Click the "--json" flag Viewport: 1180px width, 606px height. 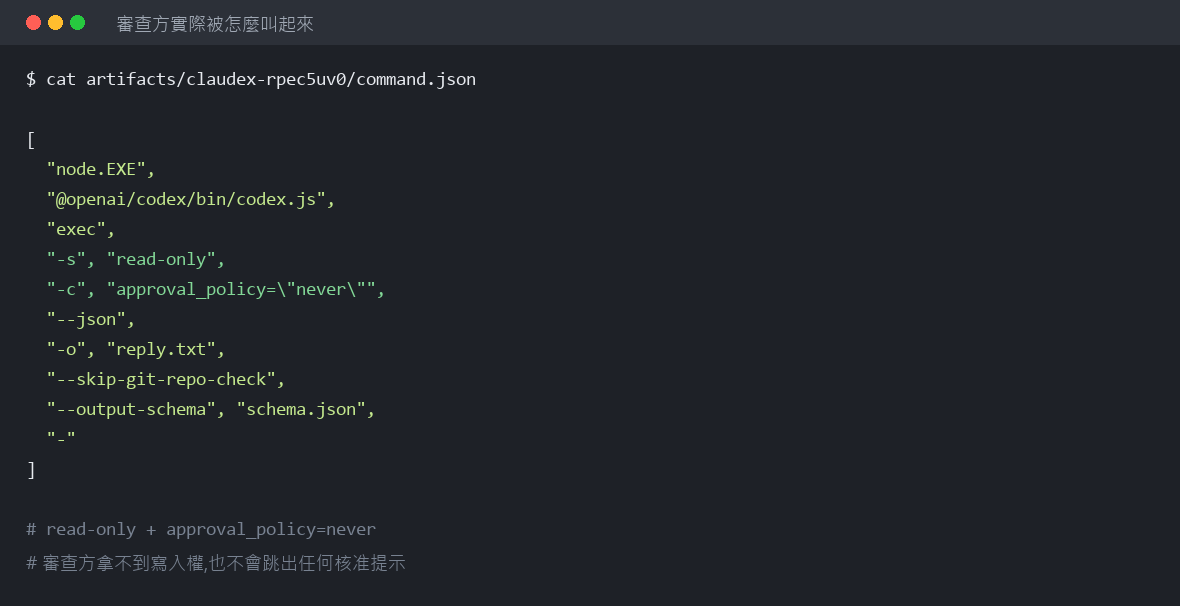(86, 320)
